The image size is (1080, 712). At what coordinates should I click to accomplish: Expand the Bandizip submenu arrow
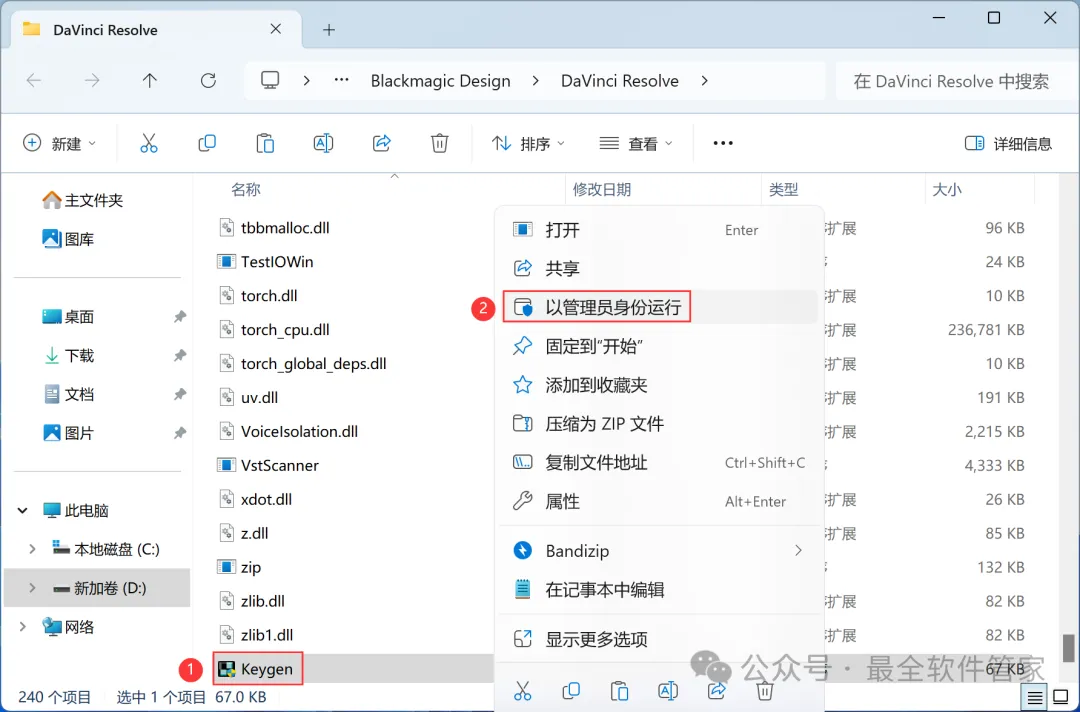click(x=798, y=550)
